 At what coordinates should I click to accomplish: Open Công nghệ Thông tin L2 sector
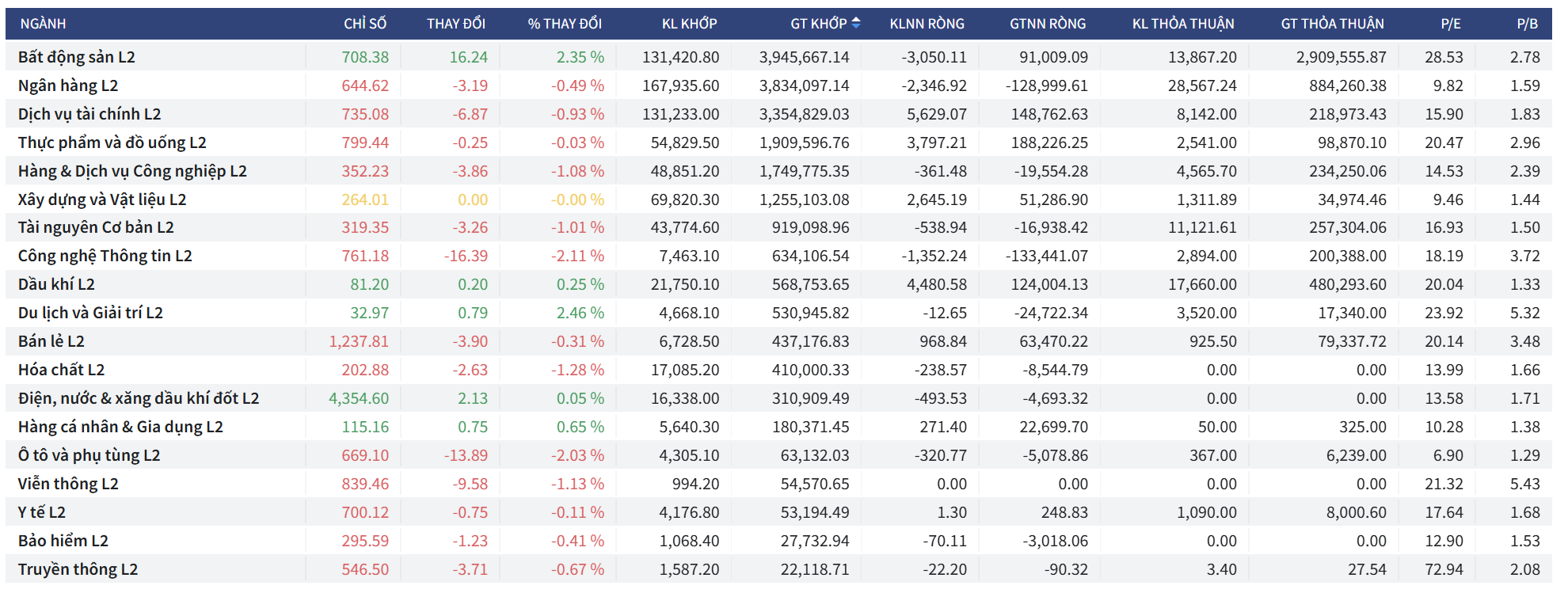105,256
